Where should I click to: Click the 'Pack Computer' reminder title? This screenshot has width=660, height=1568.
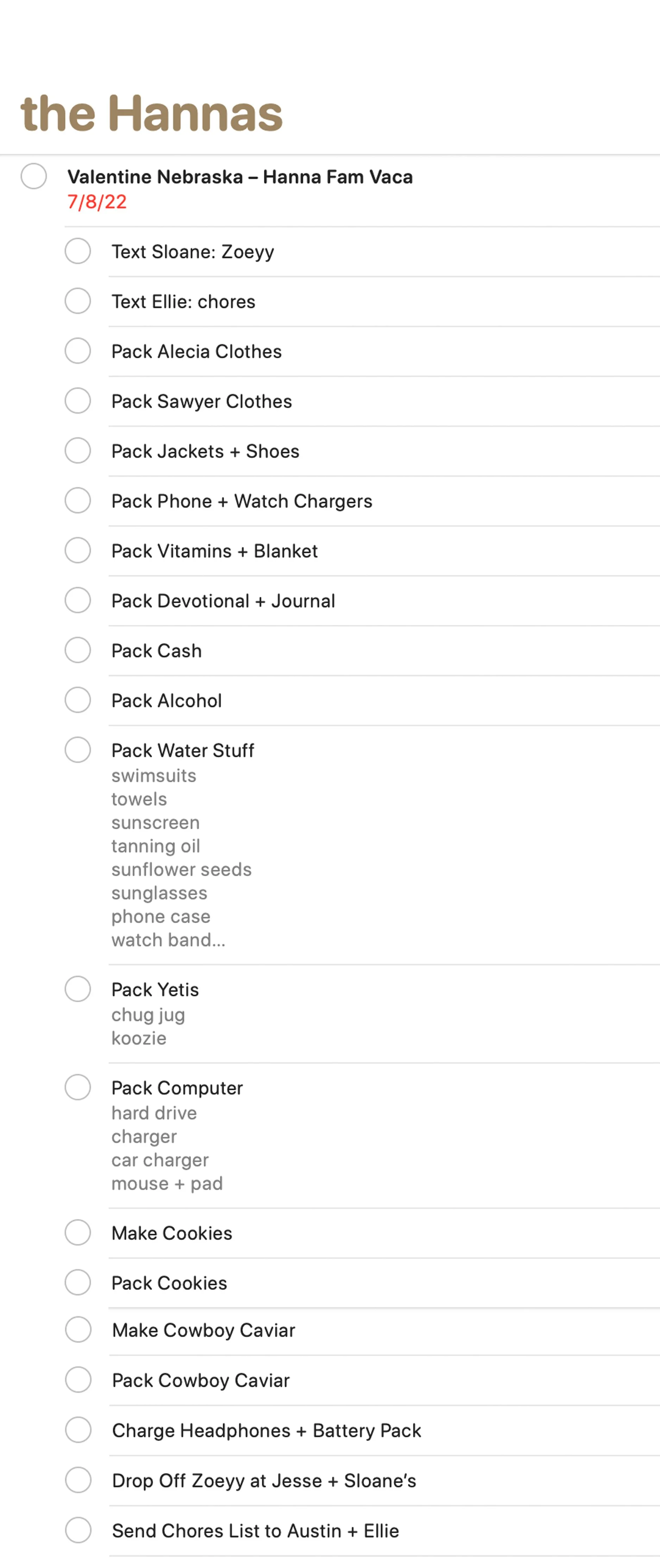point(177,1088)
